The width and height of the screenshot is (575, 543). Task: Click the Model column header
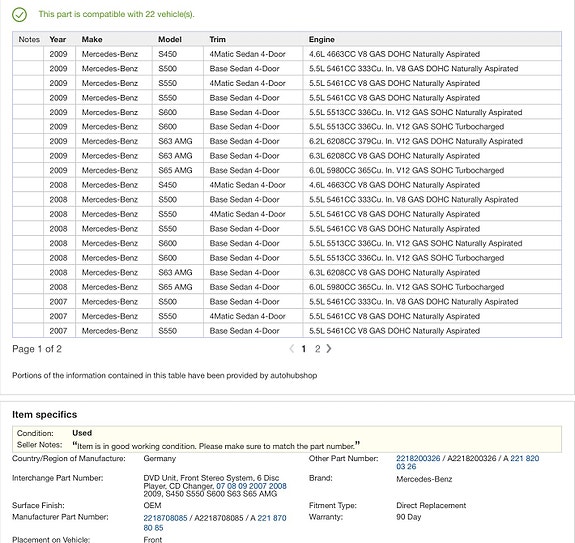[170, 39]
